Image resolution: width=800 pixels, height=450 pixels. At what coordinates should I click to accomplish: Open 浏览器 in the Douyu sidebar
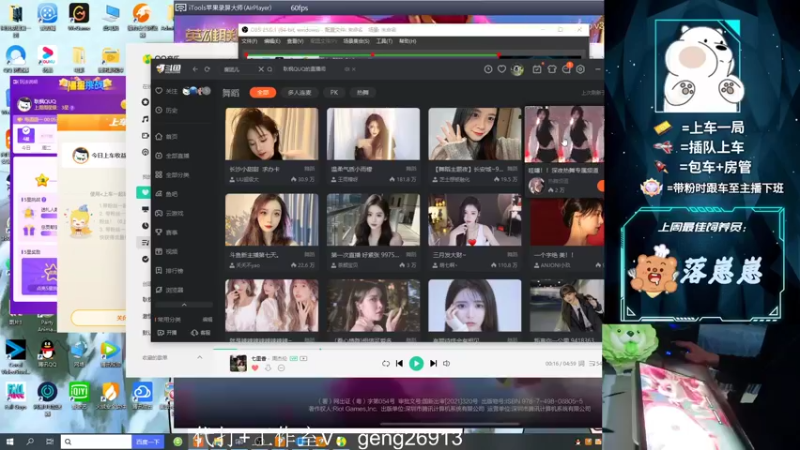(169, 290)
